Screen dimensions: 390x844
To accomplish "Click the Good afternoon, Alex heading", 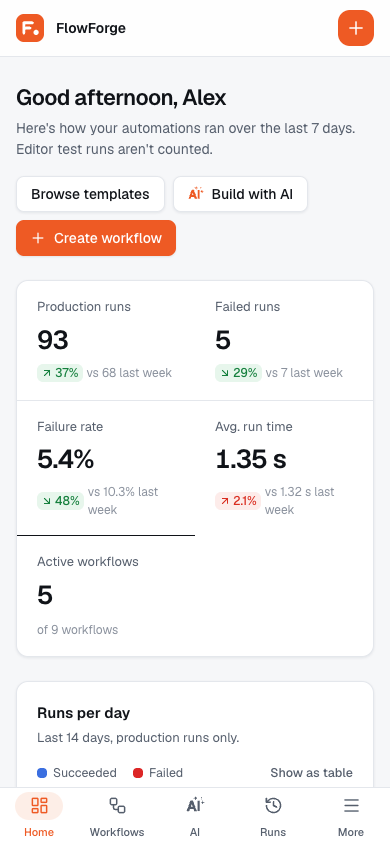I will [121, 98].
